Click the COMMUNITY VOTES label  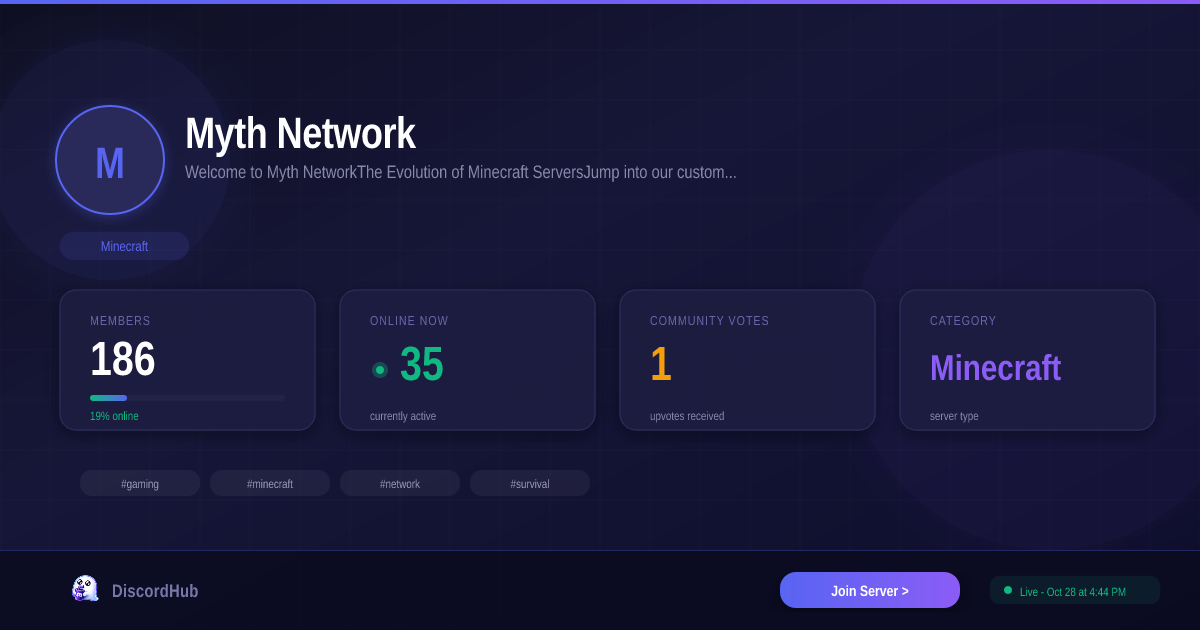[x=710, y=321]
